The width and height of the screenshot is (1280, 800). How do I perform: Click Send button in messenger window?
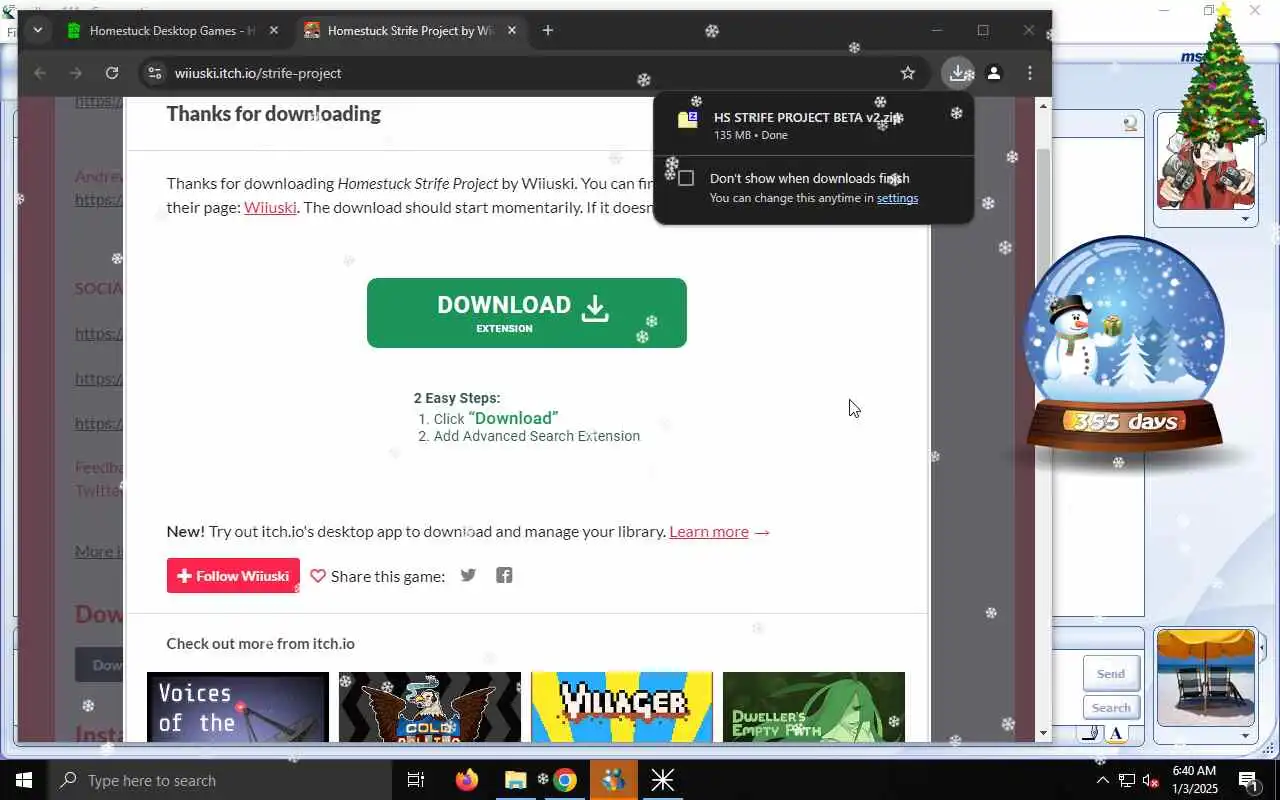click(x=1111, y=673)
